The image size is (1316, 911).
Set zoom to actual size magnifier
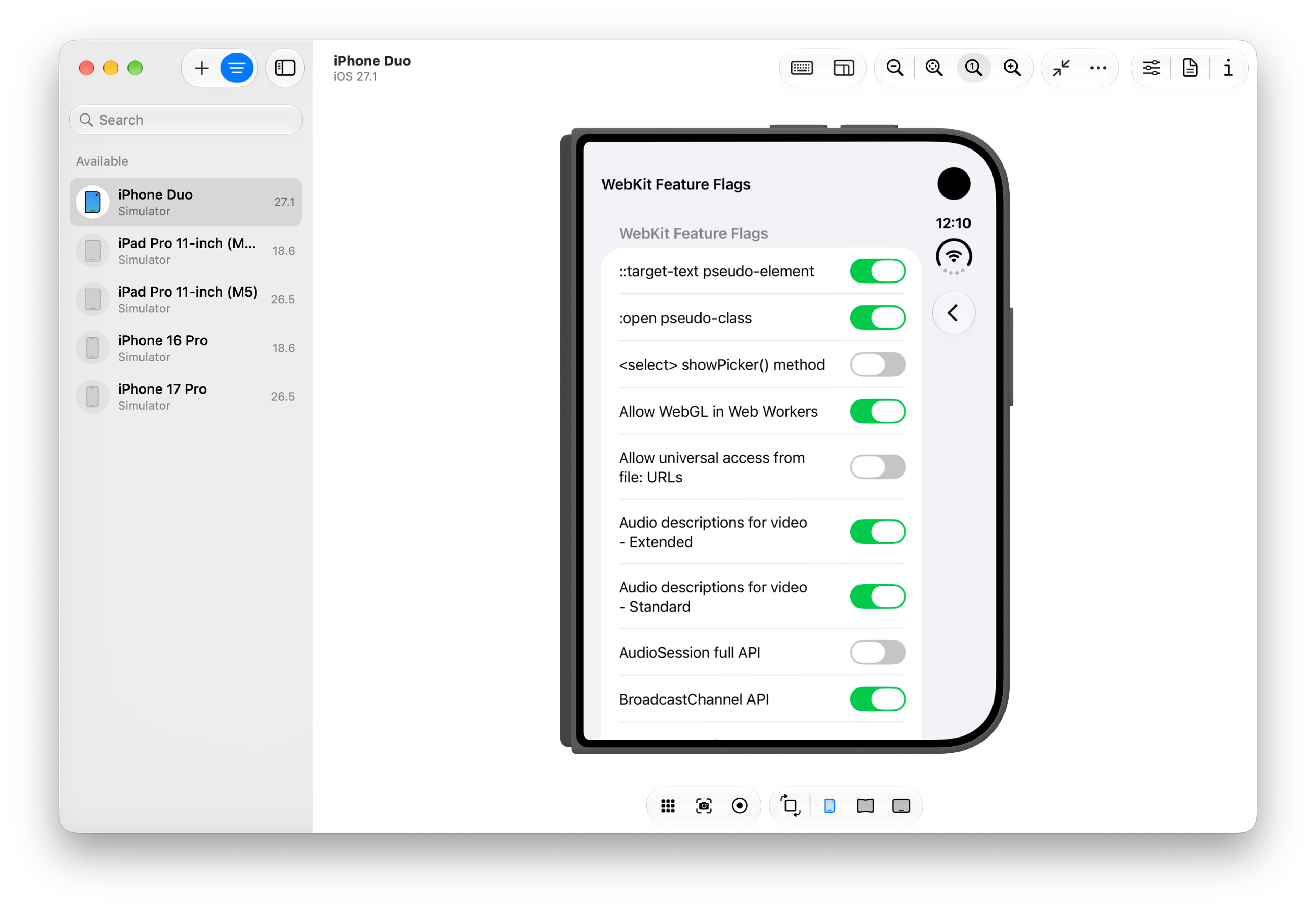[973, 69]
